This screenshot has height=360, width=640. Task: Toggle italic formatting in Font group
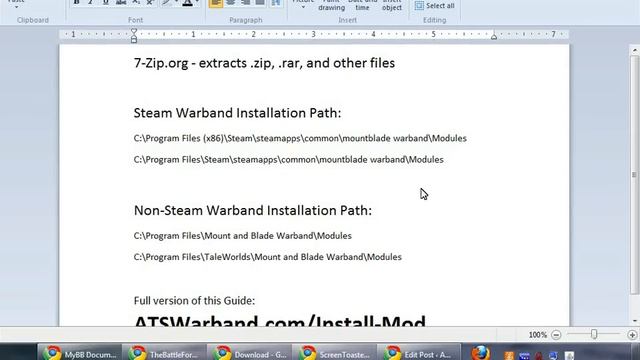[91, 3]
